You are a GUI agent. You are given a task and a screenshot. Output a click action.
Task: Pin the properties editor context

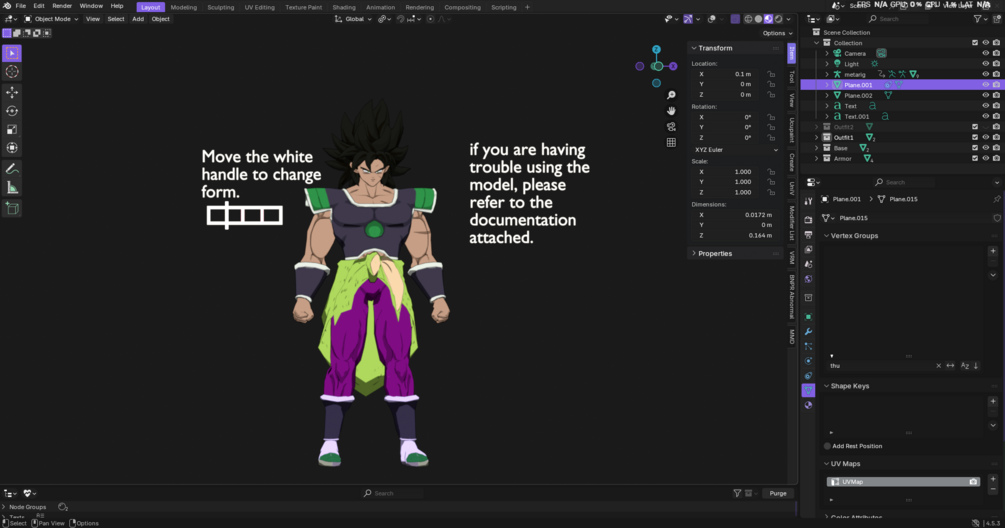997,199
